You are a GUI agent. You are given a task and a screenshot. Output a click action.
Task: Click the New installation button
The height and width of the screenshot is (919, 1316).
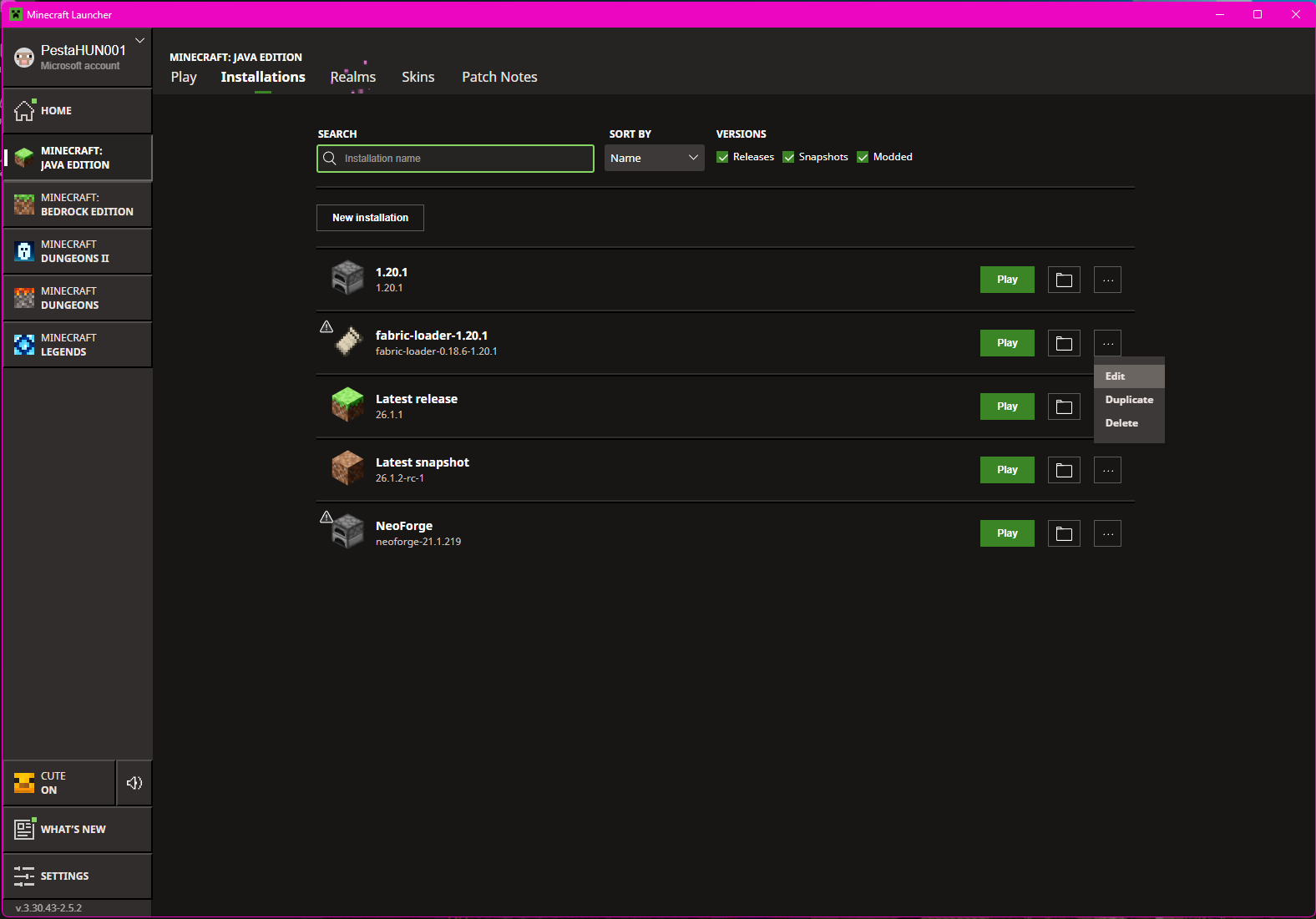(x=370, y=218)
